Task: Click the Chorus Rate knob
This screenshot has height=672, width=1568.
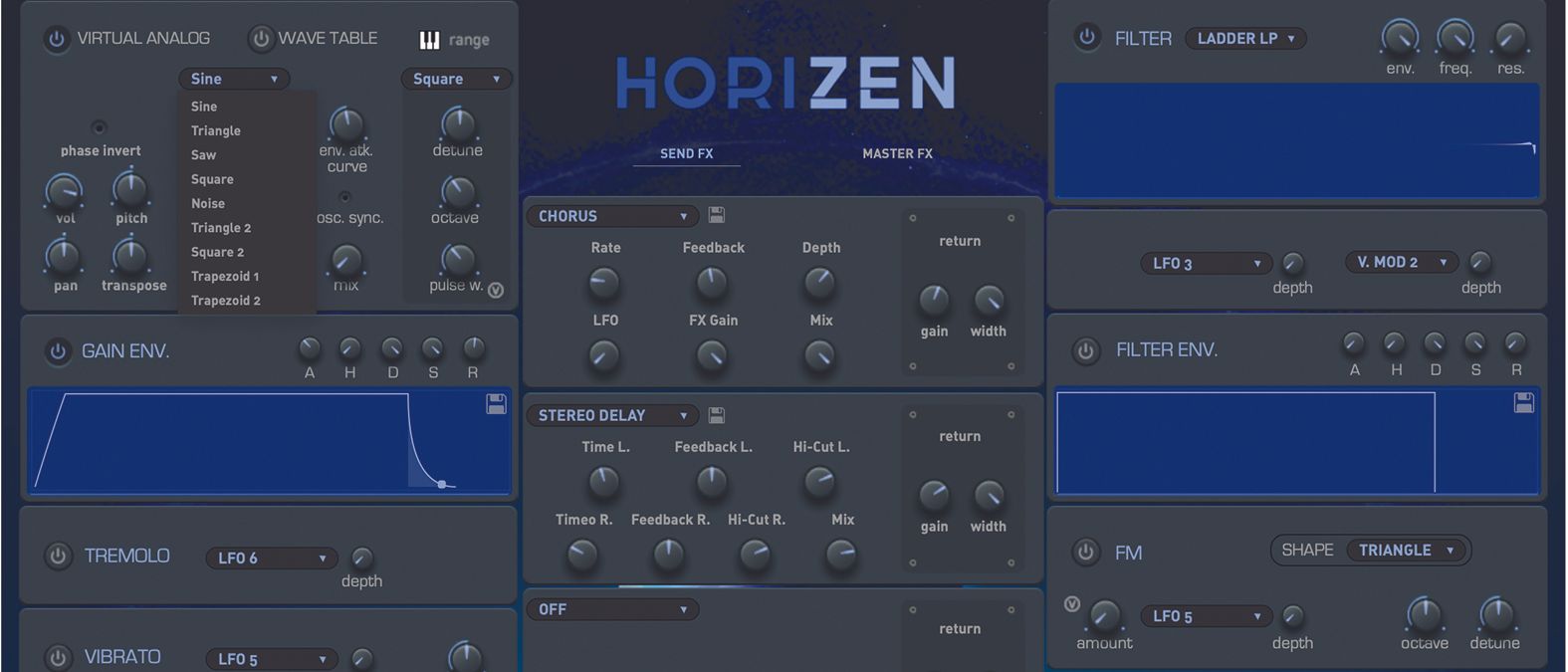Action: pyautogui.click(x=603, y=283)
